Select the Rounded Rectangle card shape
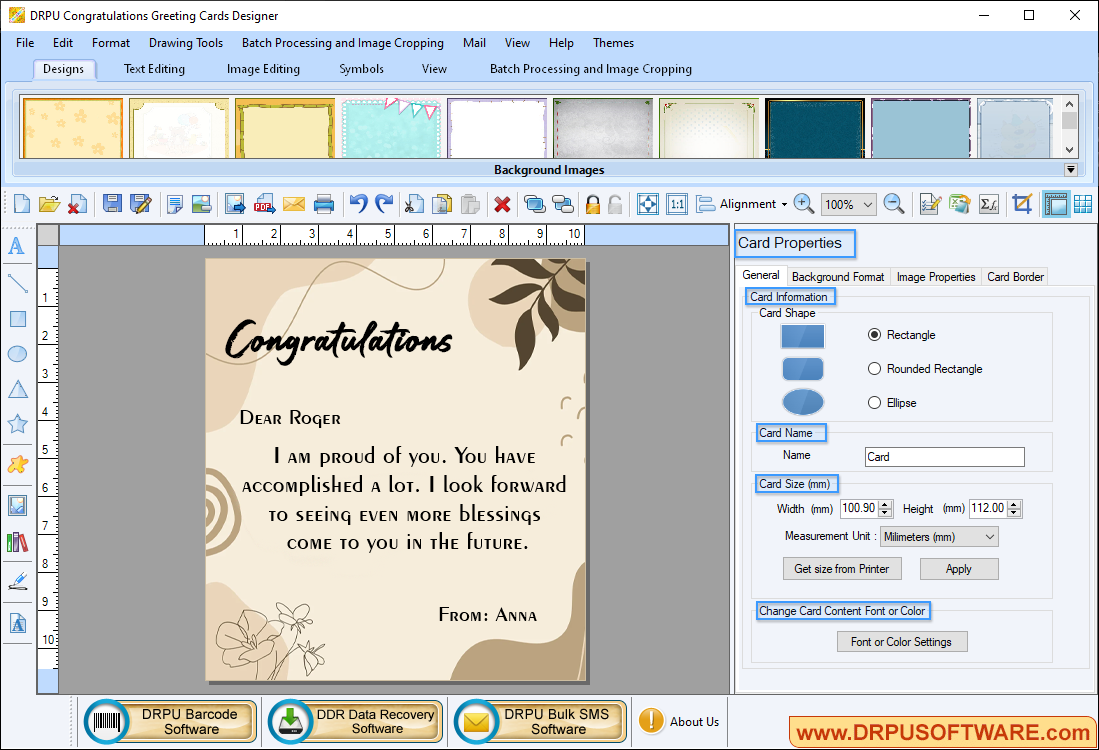This screenshot has height=750, width=1099. click(875, 368)
